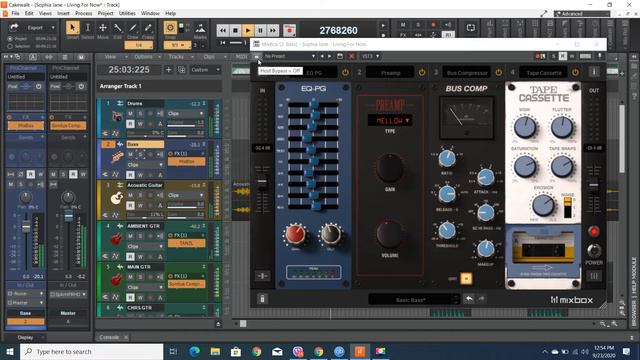Click the Tracks menu button in track view

pyautogui.click(x=178, y=56)
